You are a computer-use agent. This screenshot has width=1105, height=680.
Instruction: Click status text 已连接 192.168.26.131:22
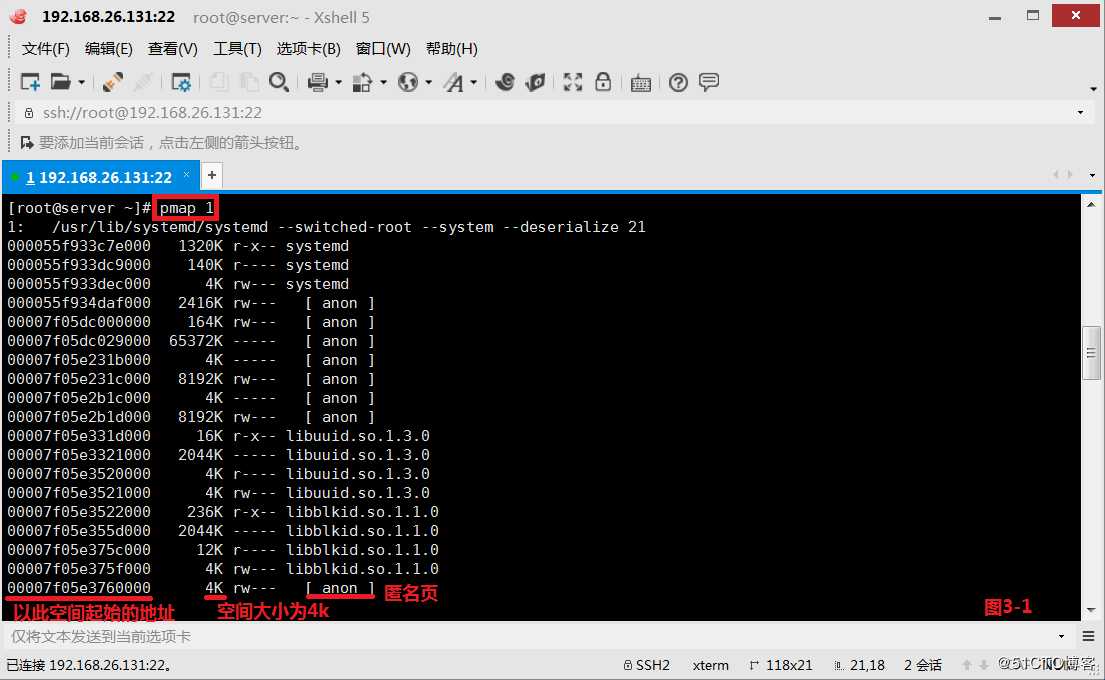pos(89,664)
